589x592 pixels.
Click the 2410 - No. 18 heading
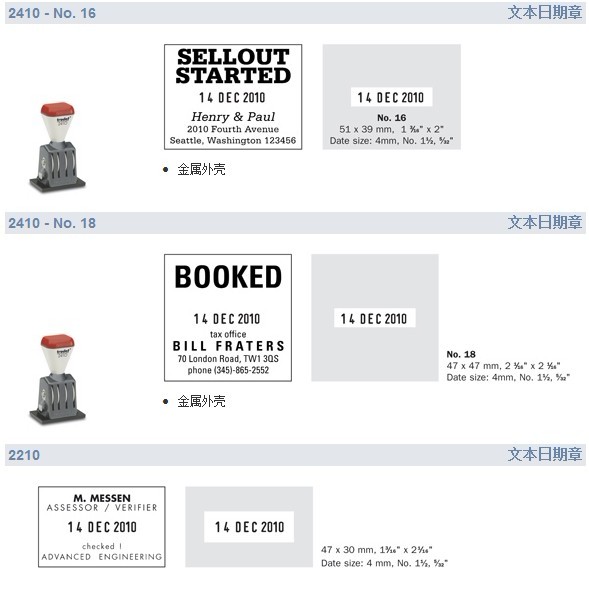(52, 223)
